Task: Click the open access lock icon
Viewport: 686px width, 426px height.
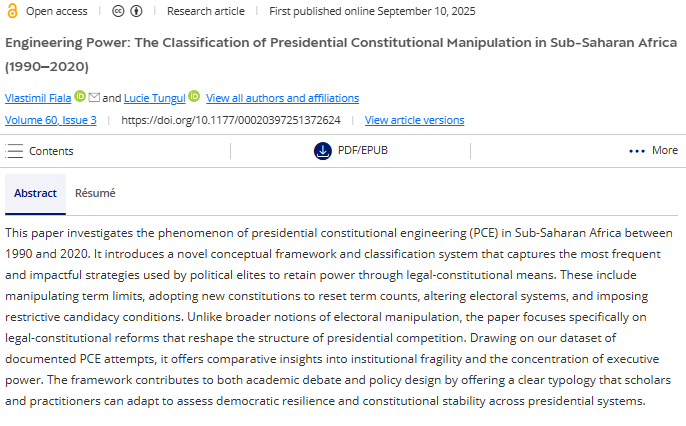Action: [11, 11]
